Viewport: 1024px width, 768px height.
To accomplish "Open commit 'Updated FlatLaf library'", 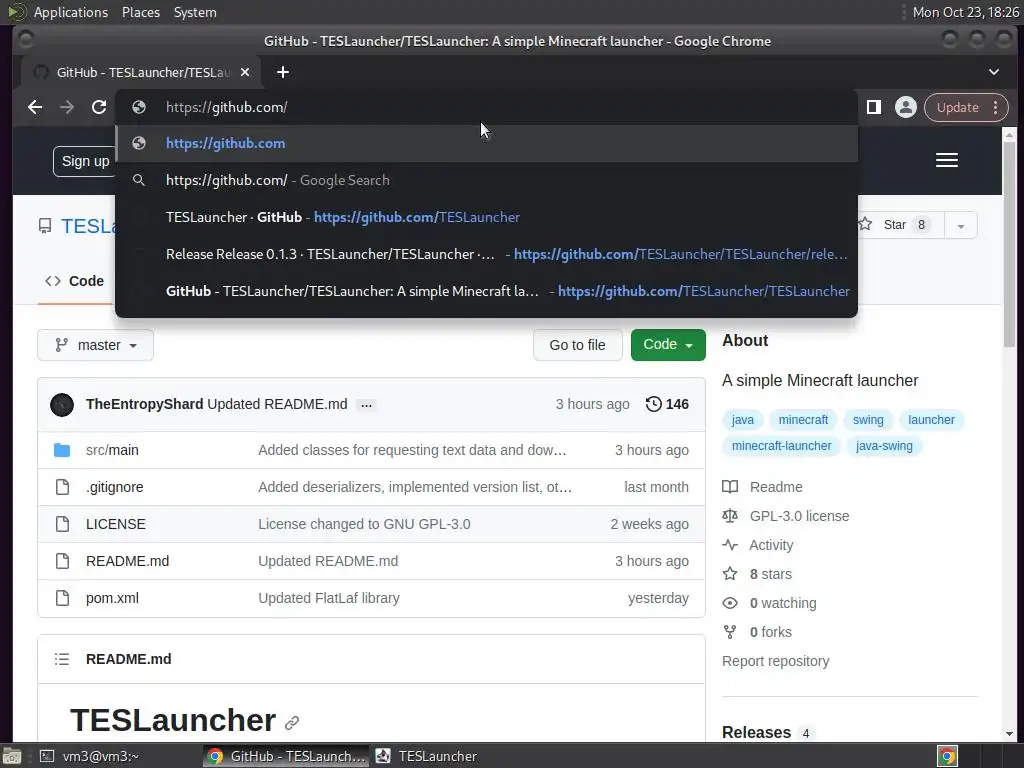I will (328, 598).
